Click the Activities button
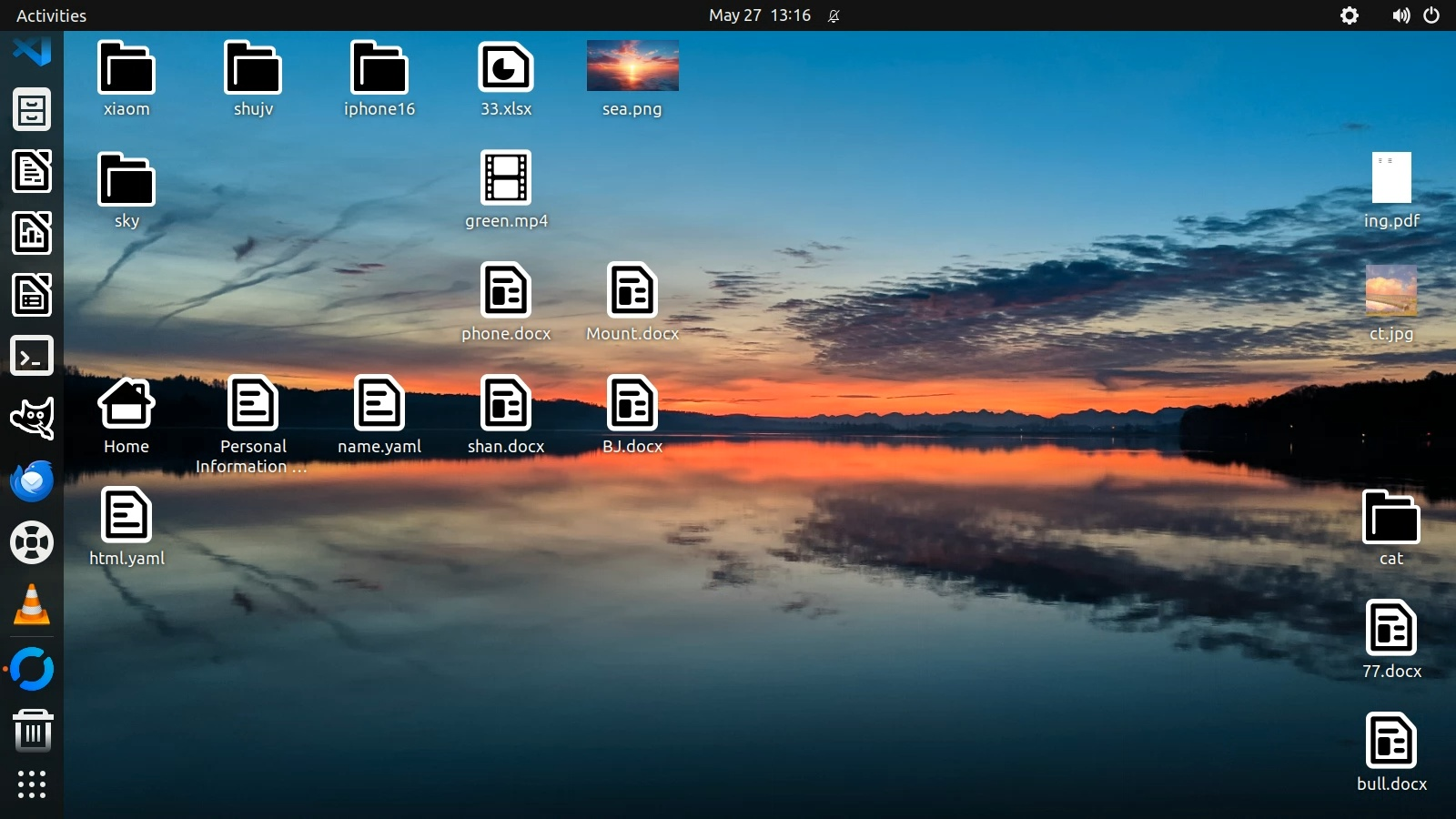This screenshot has width=1456, height=819. click(51, 15)
